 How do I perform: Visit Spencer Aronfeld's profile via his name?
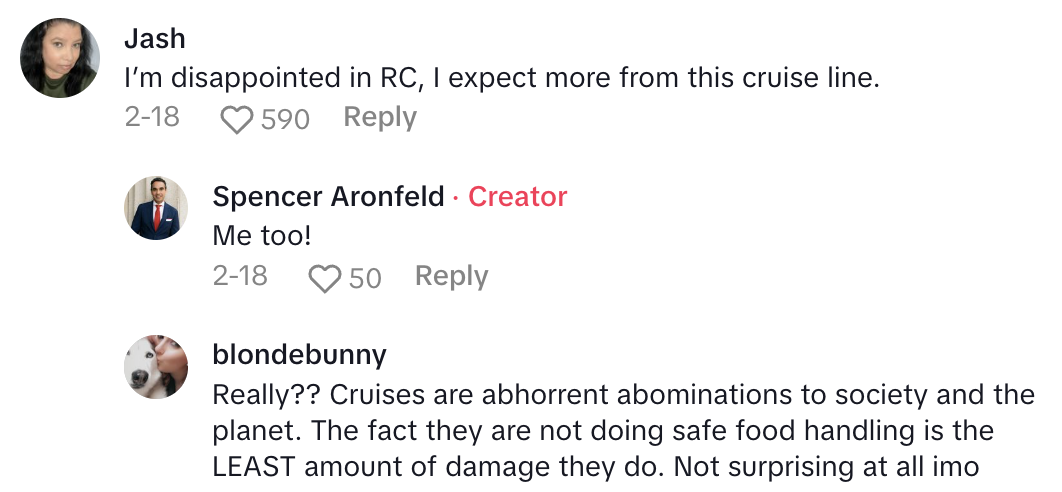pos(328,197)
